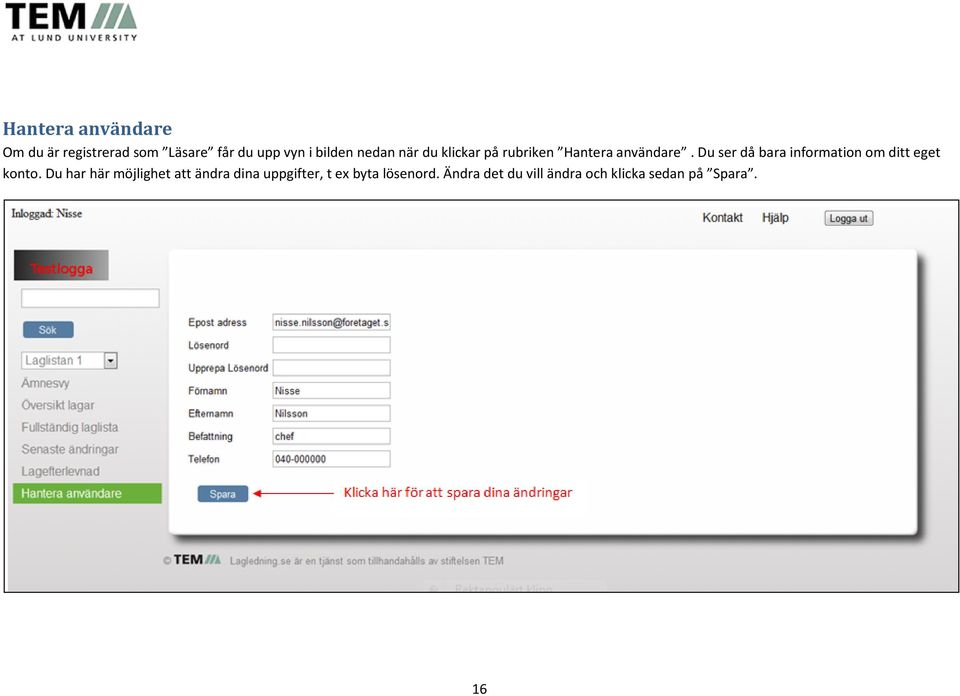This screenshot has width=960, height=696.
Task: Open the Hjälp link
Action: [x=775, y=218]
